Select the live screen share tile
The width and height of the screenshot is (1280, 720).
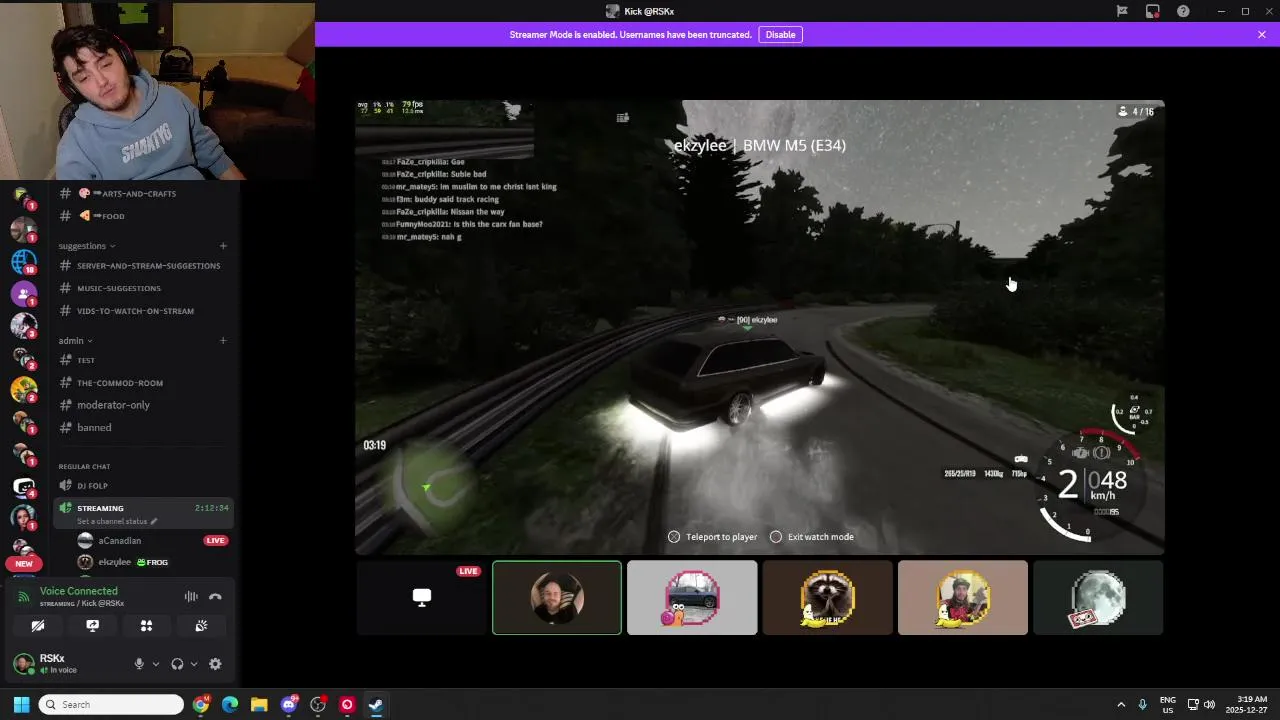[x=421, y=598]
